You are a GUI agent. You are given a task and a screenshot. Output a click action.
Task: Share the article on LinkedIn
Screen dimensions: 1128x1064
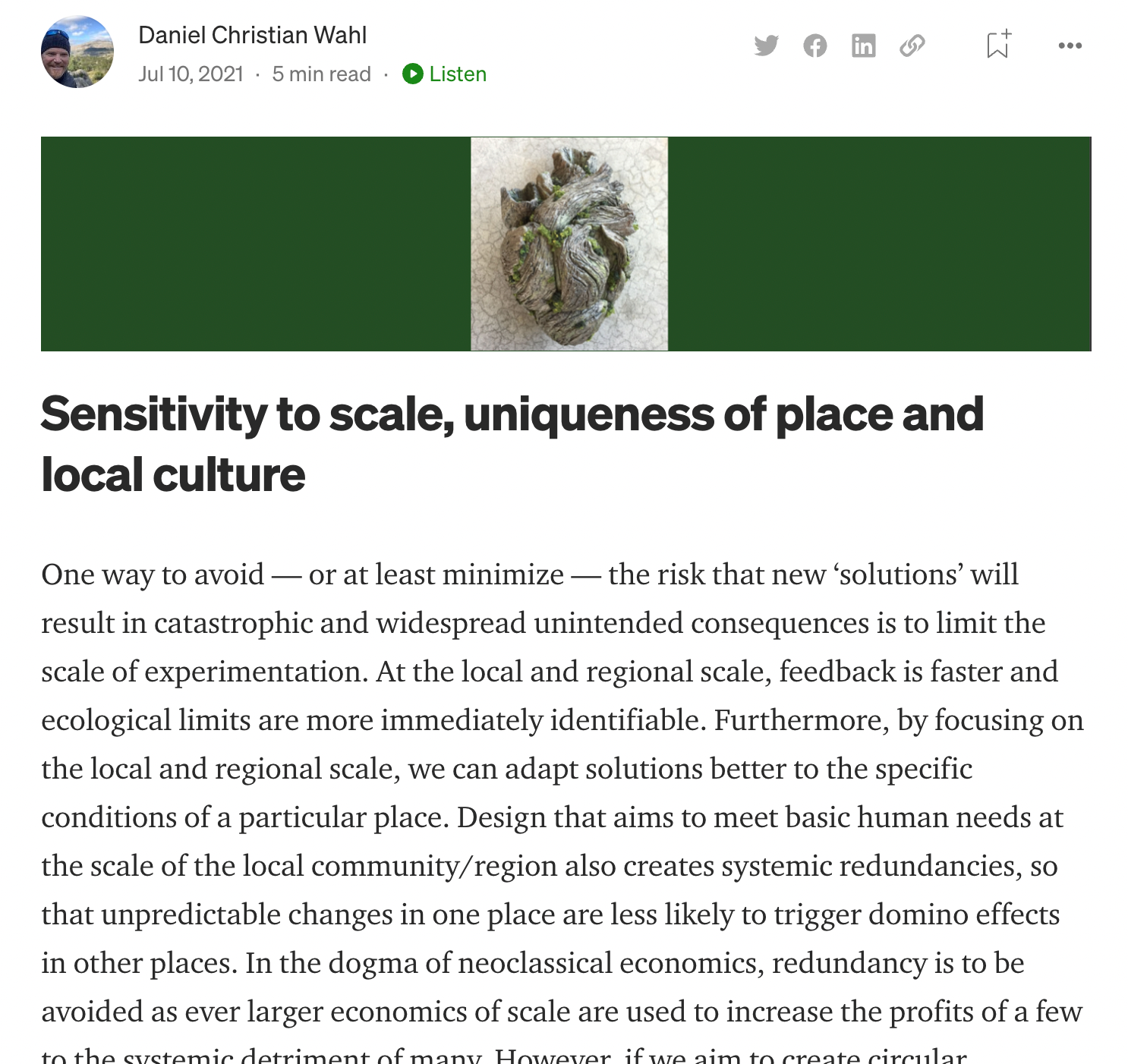[863, 46]
